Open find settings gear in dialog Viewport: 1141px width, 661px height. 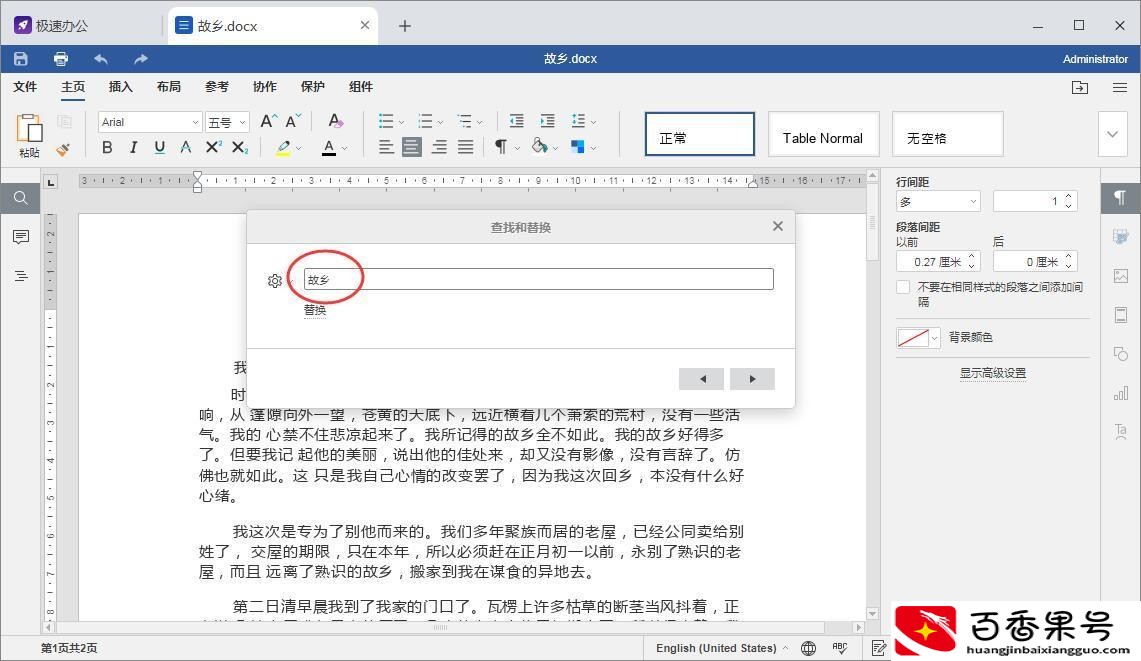tap(274, 280)
